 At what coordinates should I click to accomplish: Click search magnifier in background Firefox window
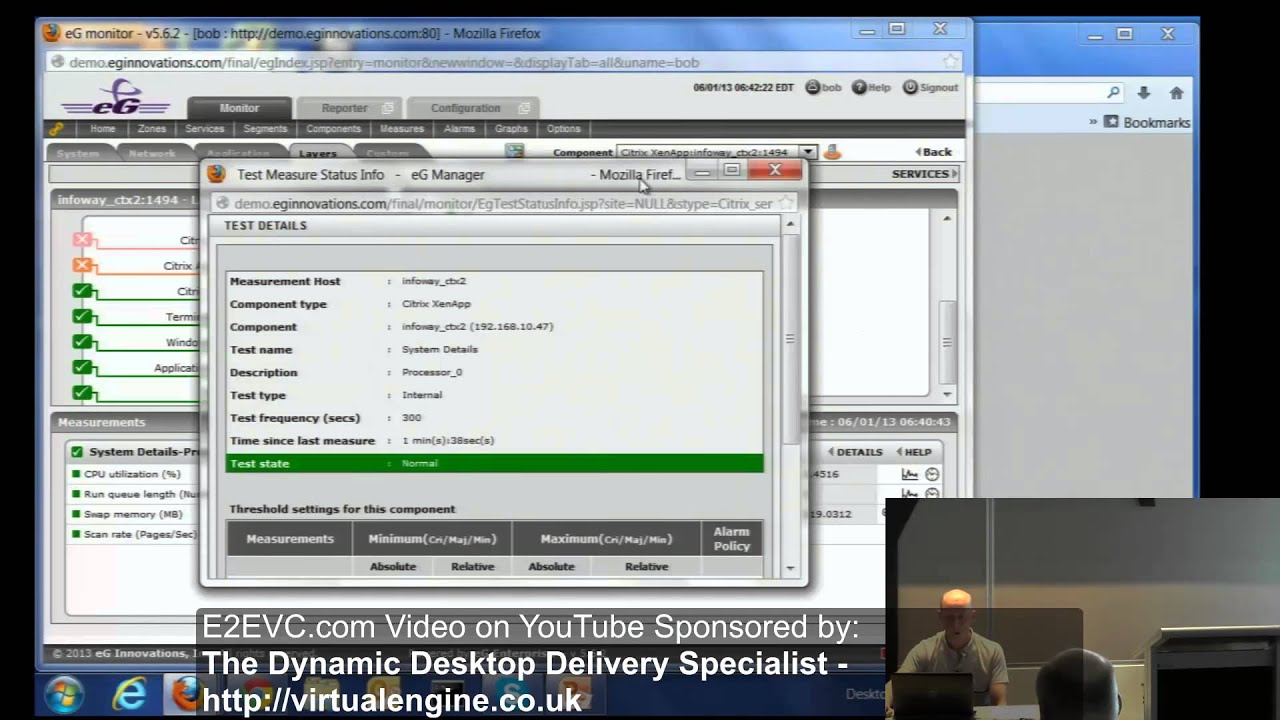pyautogui.click(x=1114, y=93)
